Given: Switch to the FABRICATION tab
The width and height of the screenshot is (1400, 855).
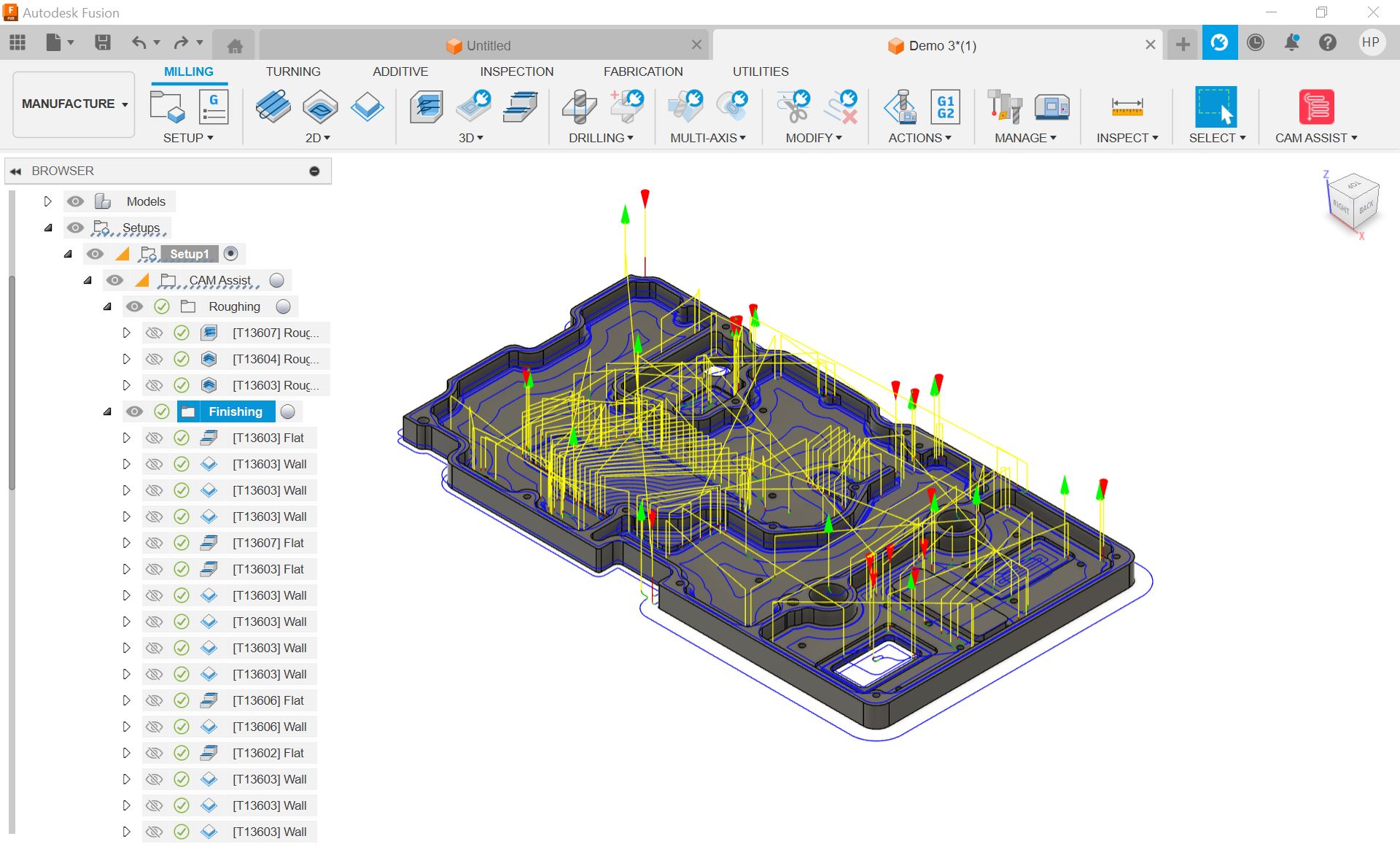Looking at the screenshot, I should [643, 71].
